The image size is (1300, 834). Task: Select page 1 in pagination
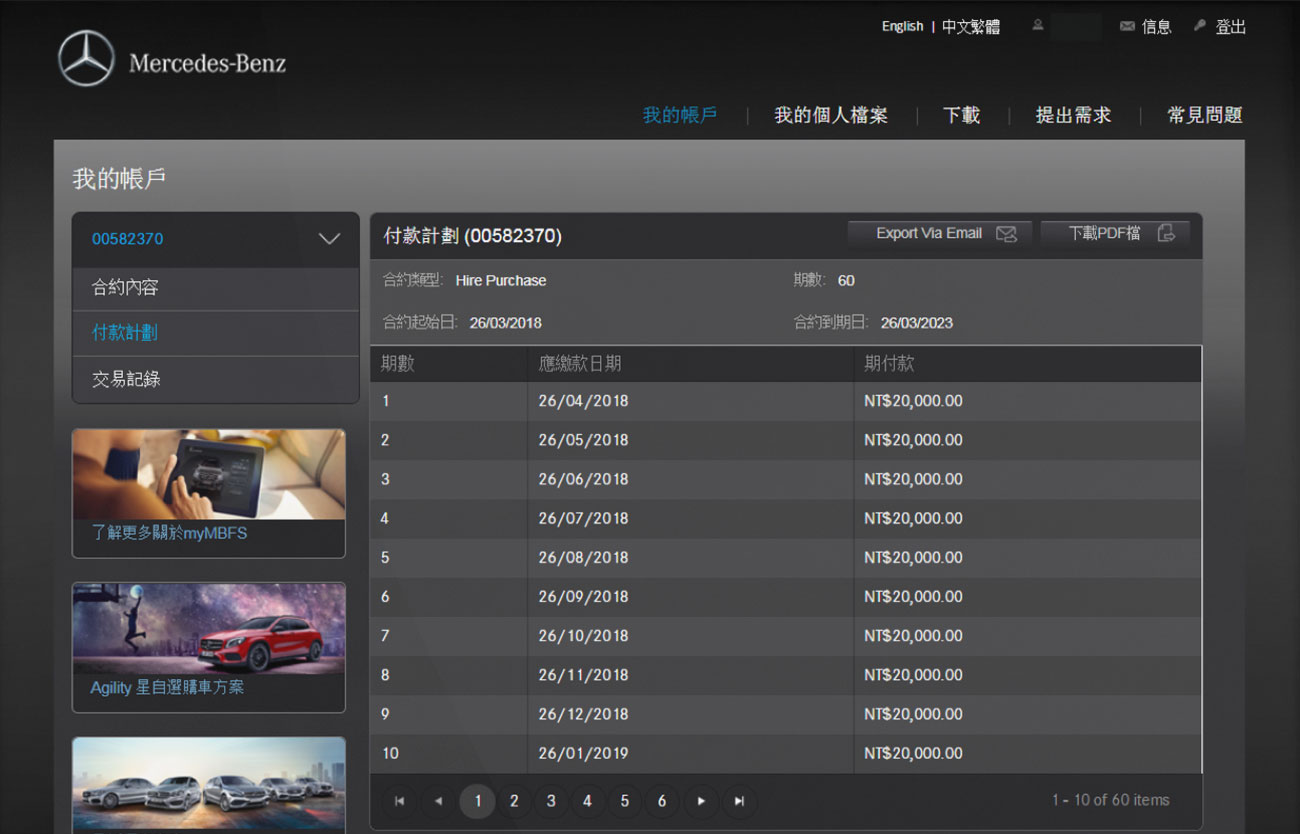(x=477, y=801)
